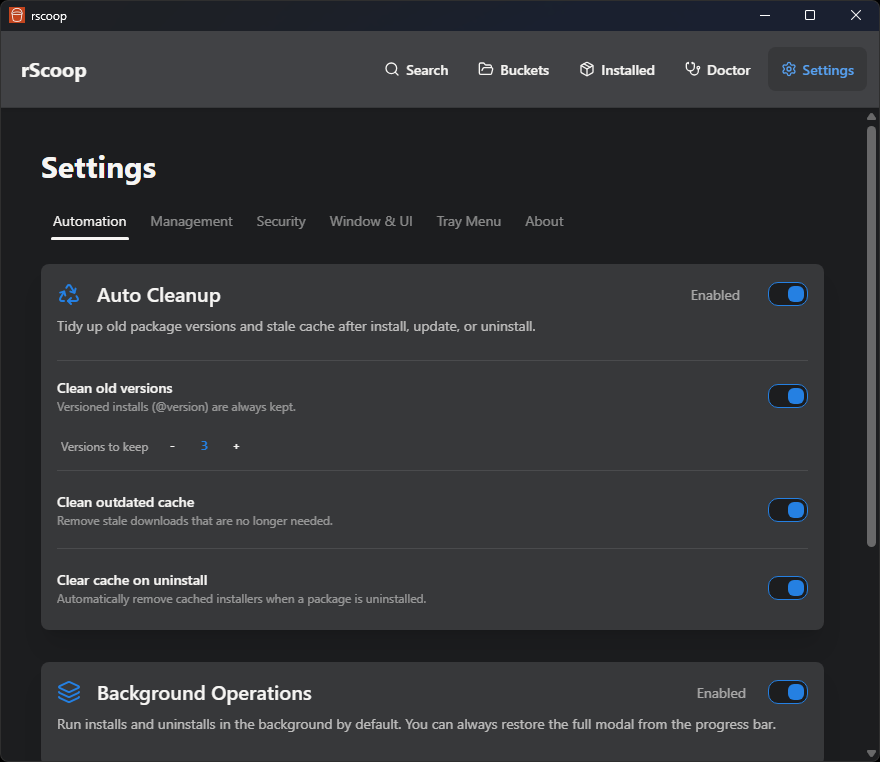Click the Clear cache on uninstall label
Viewport: 880px width, 762px height.
point(132,580)
